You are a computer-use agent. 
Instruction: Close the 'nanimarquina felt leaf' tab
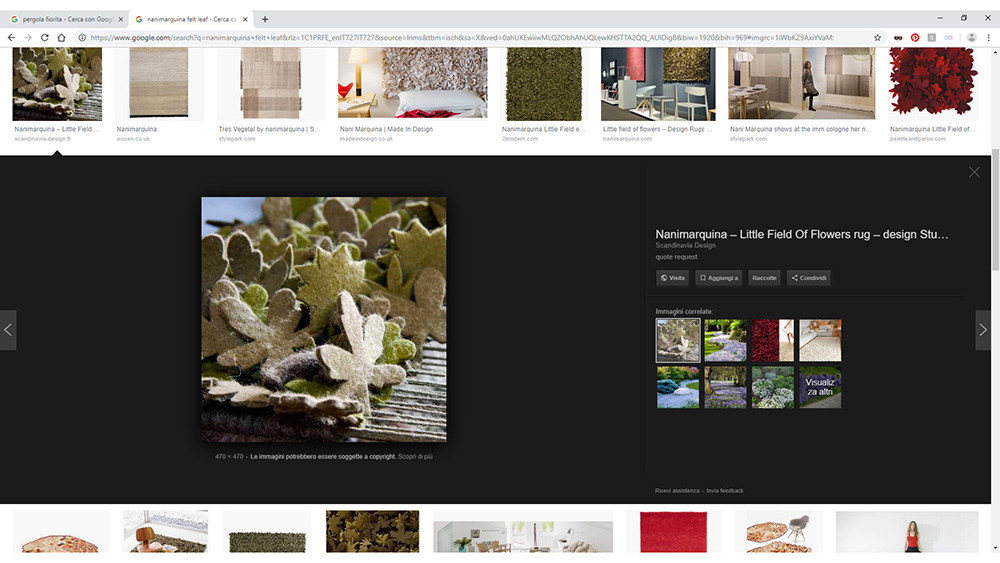245,19
